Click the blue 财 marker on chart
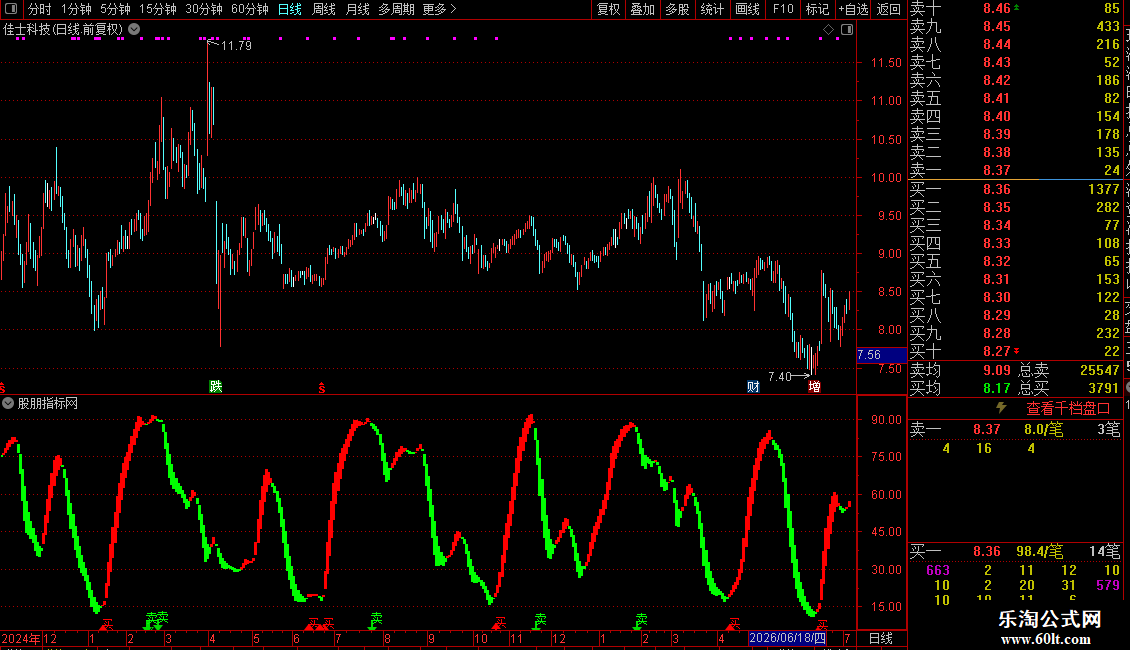The width and height of the screenshot is (1130, 650). click(x=753, y=386)
